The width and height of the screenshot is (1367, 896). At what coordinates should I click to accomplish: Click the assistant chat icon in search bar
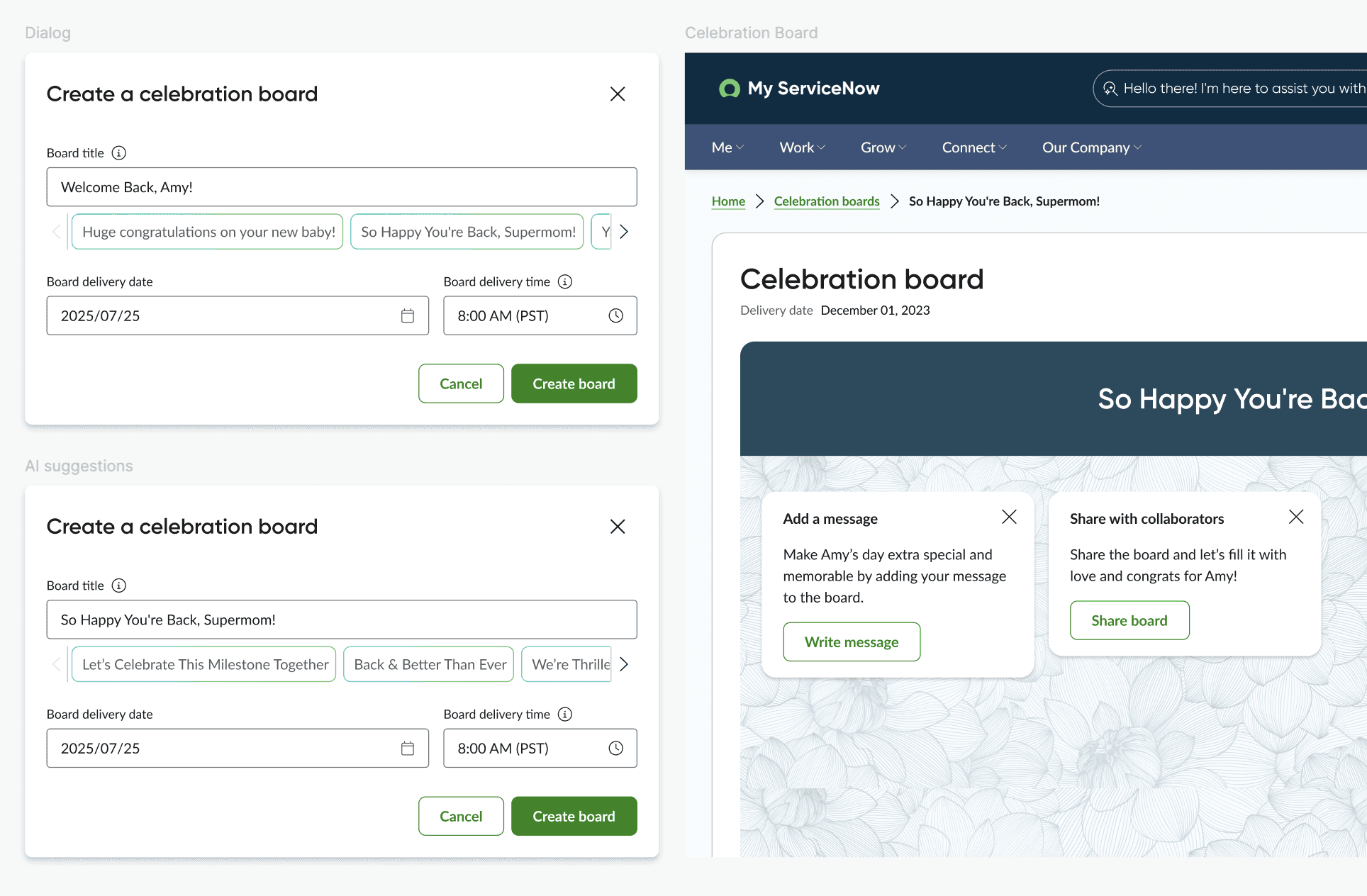pyautogui.click(x=1110, y=89)
